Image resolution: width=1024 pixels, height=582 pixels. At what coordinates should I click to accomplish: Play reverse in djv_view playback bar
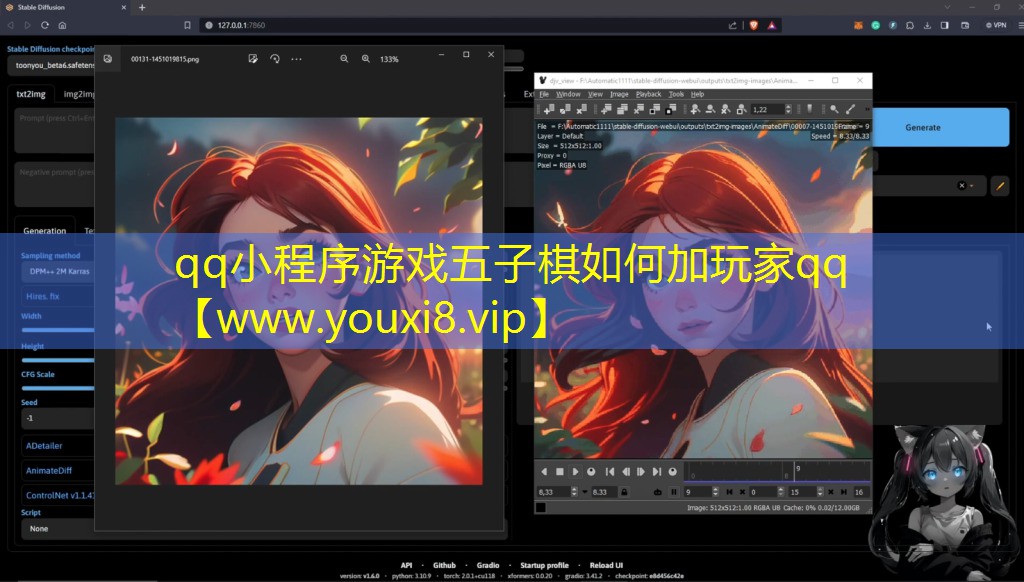544,472
